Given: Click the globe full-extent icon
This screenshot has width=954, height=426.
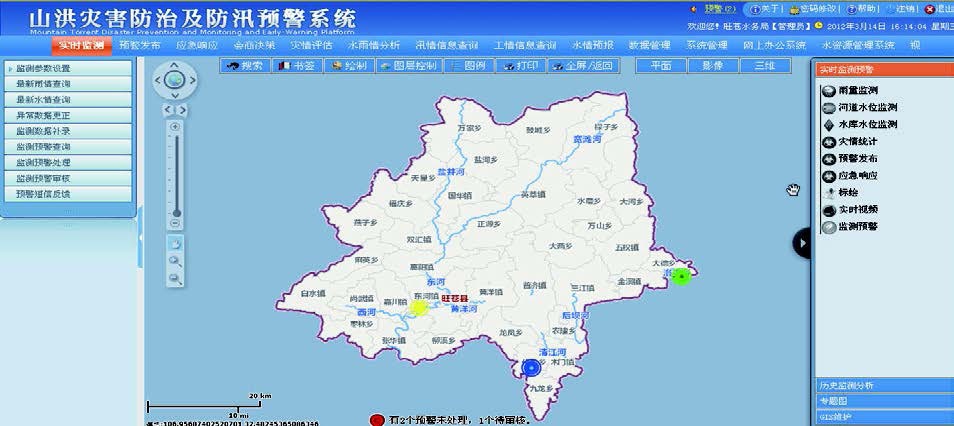Looking at the screenshot, I should pos(175,80).
